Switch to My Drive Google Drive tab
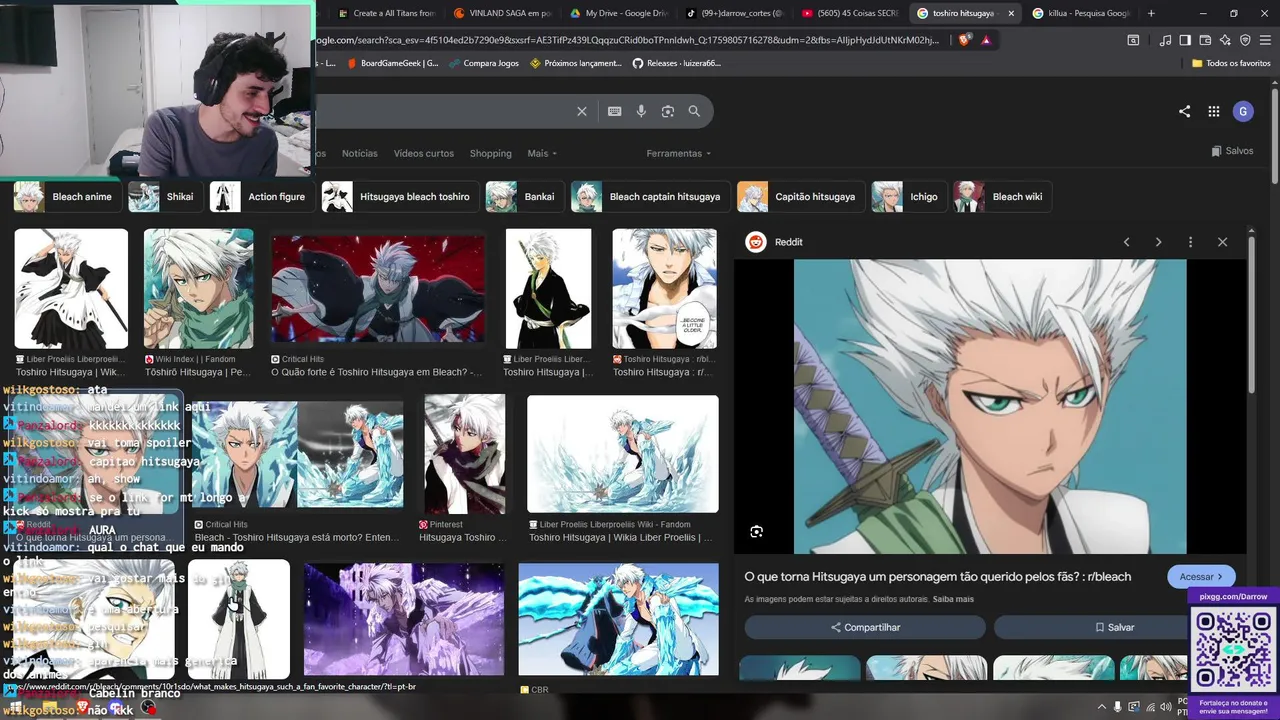The image size is (1280, 720). tap(617, 13)
